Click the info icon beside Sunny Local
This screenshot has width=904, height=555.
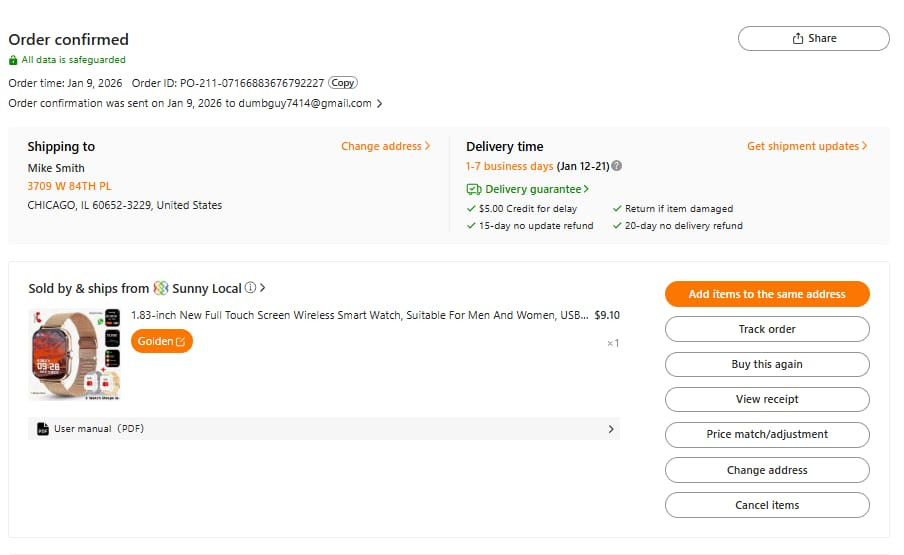pos(250,288)
